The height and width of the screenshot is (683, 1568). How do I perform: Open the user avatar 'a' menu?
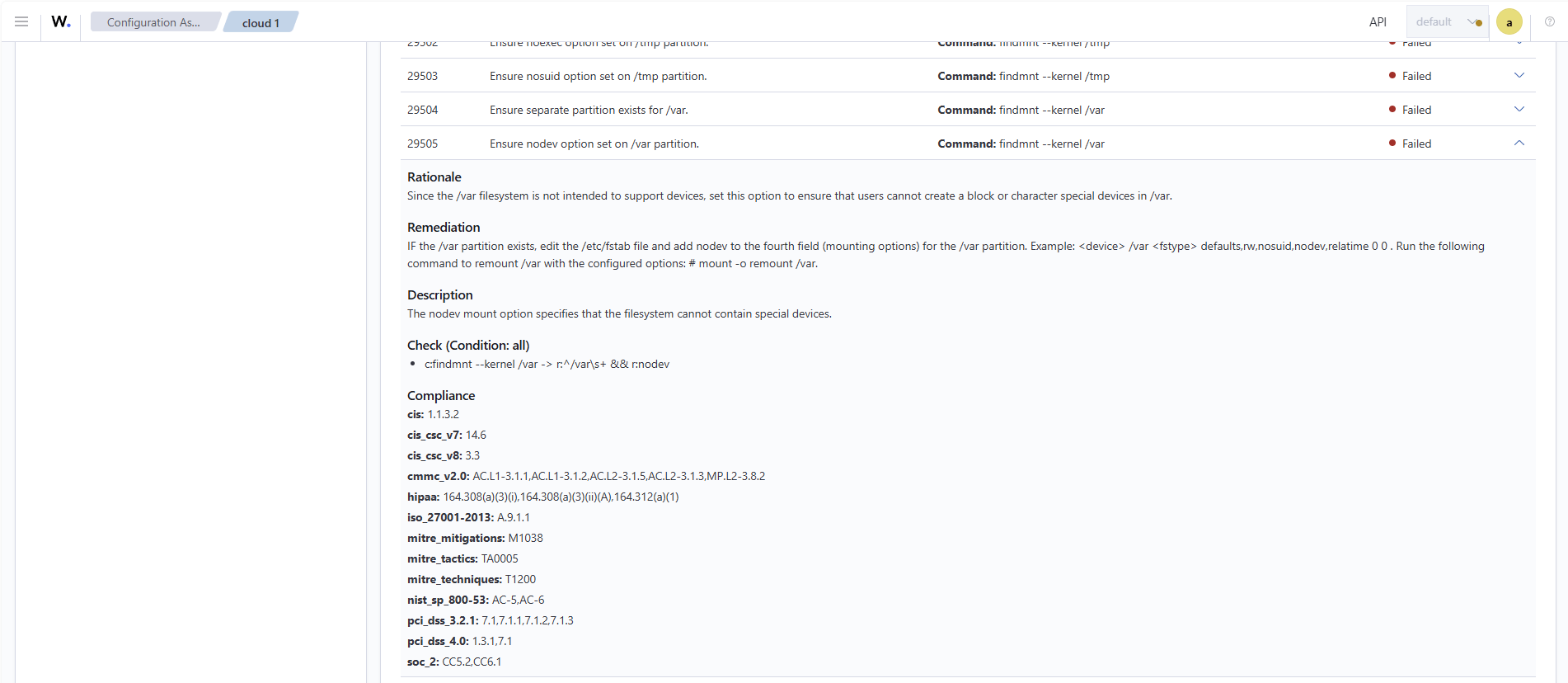coord(1509,22)
